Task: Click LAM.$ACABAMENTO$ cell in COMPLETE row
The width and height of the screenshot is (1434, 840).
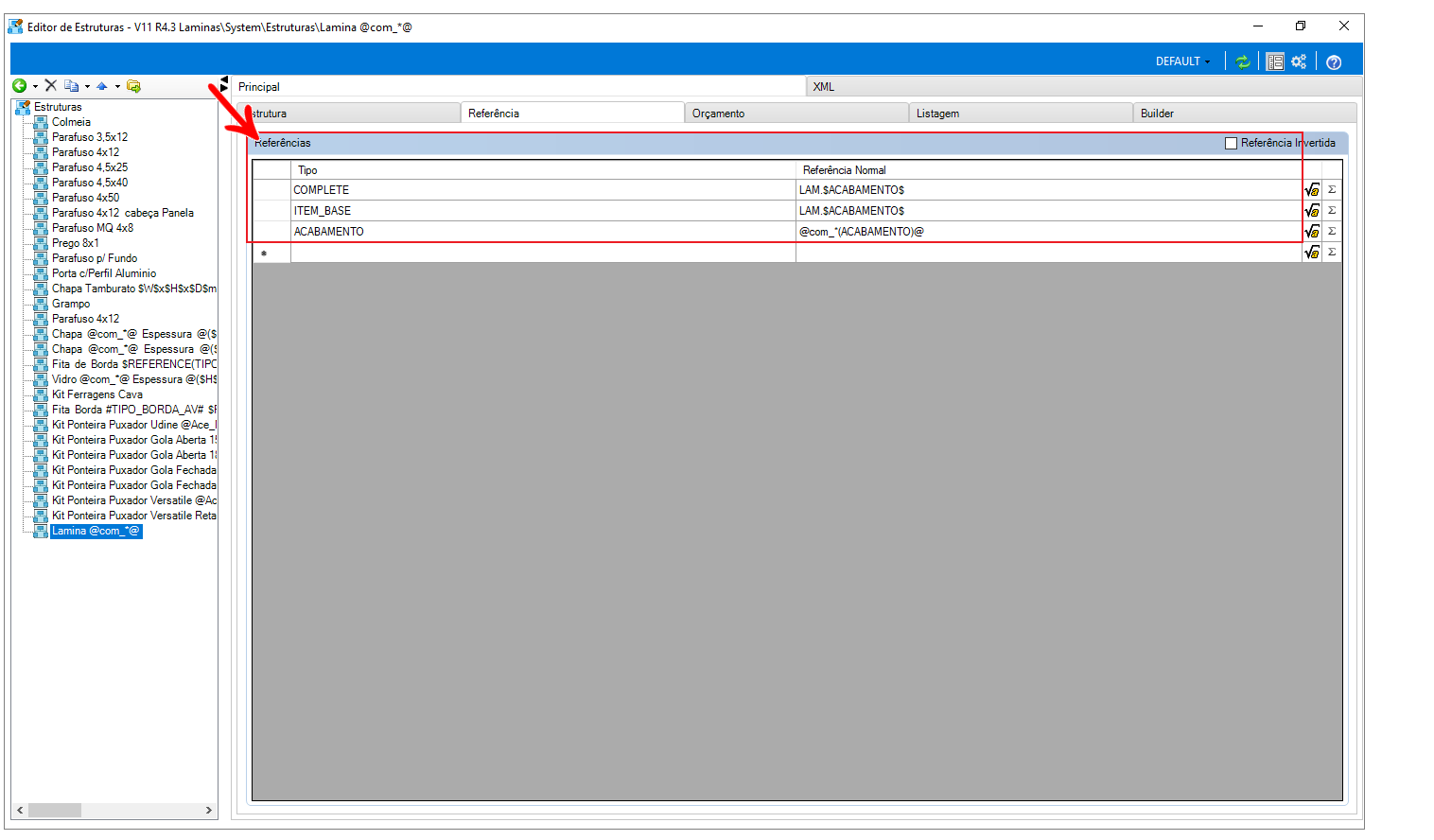Action: [1049, 190]
